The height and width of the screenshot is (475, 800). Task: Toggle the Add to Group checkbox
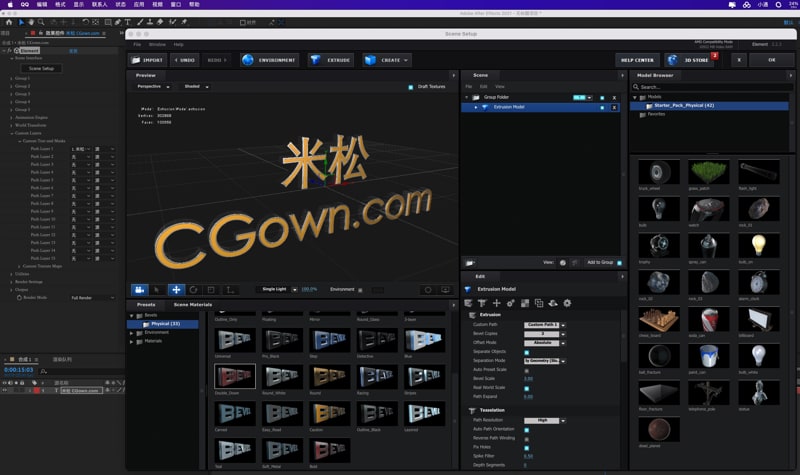pyautogui.click(x=619, y=263)
